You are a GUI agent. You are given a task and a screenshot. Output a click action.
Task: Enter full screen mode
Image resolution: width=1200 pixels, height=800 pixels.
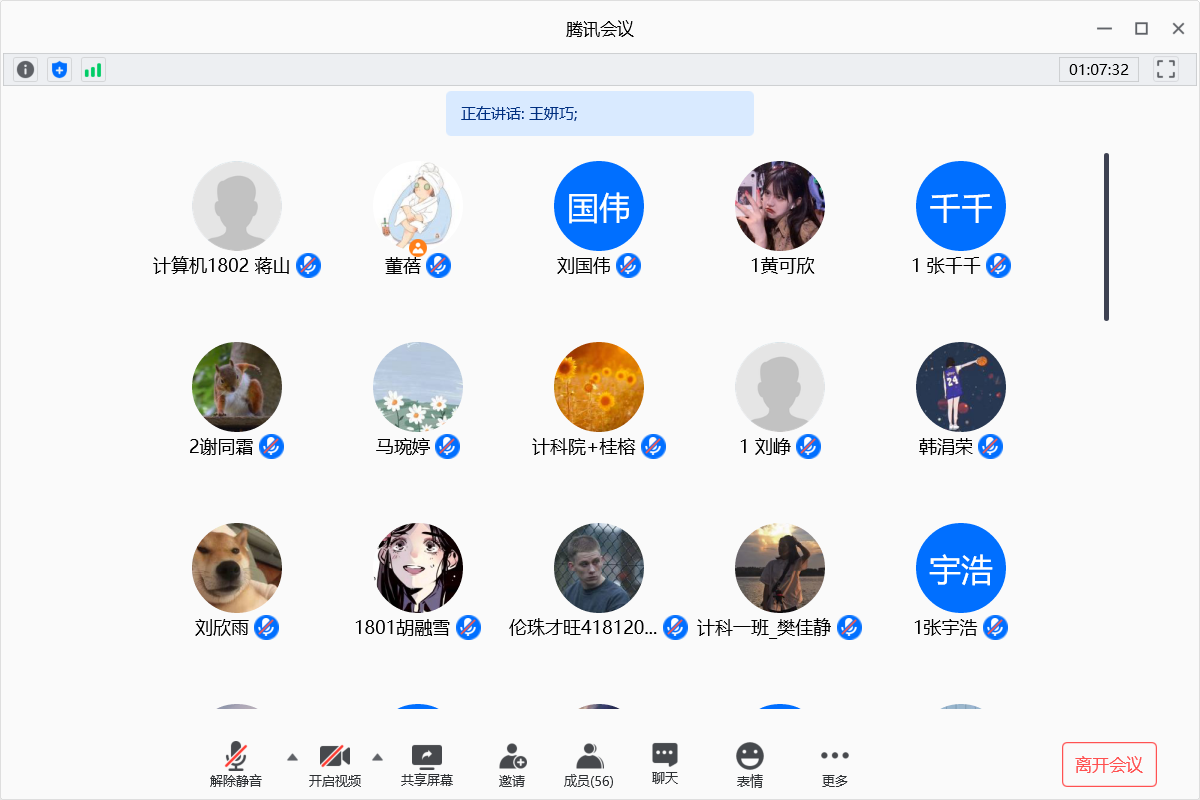coord(1165,69)
